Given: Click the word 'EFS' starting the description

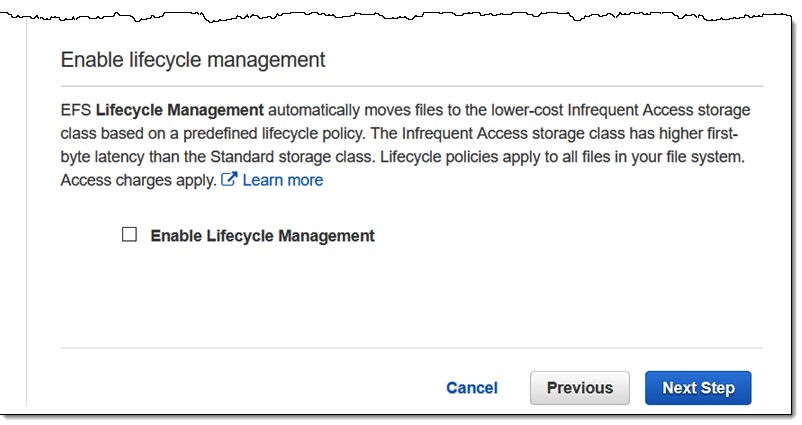Looking at the screenshot, I should [x=76, y=109].
